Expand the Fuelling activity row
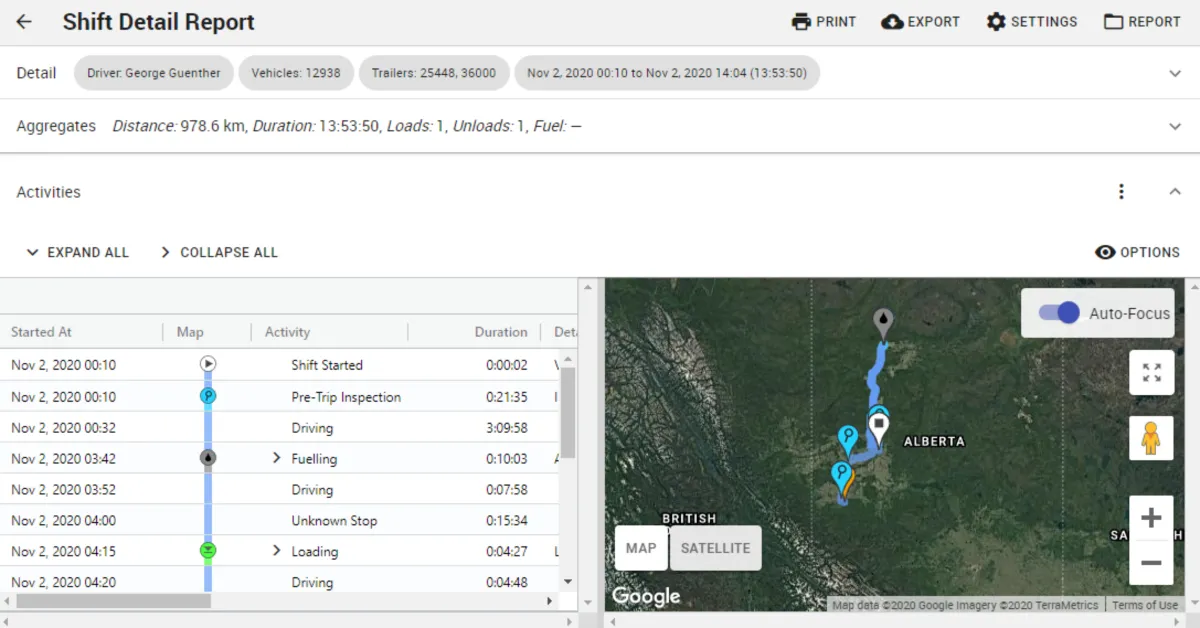The width and height of the screenshot is (1200, 628). [277, 459]
